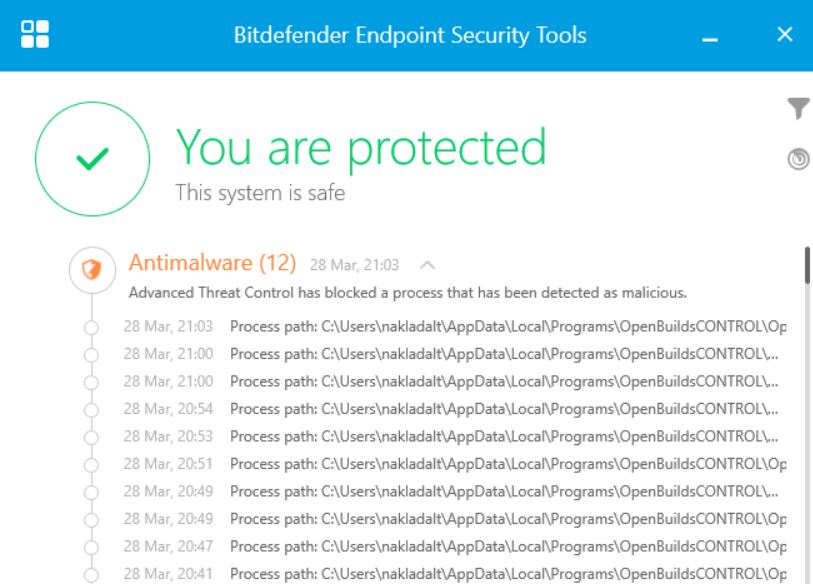Open the scan radar icon

tap(798, 159)
